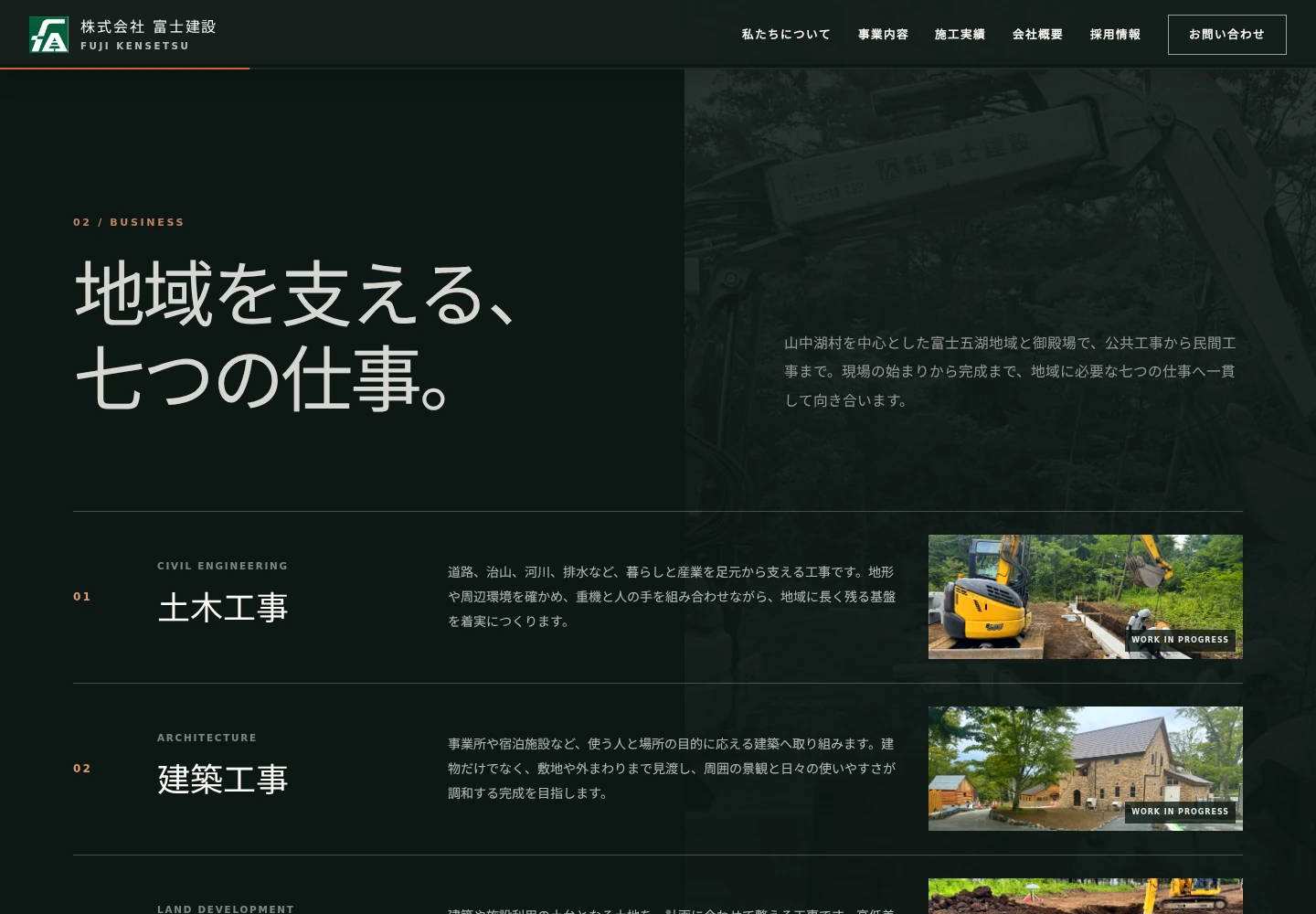
Task: Go to the 施工実績 page
Action: click(x=960, y=35)
